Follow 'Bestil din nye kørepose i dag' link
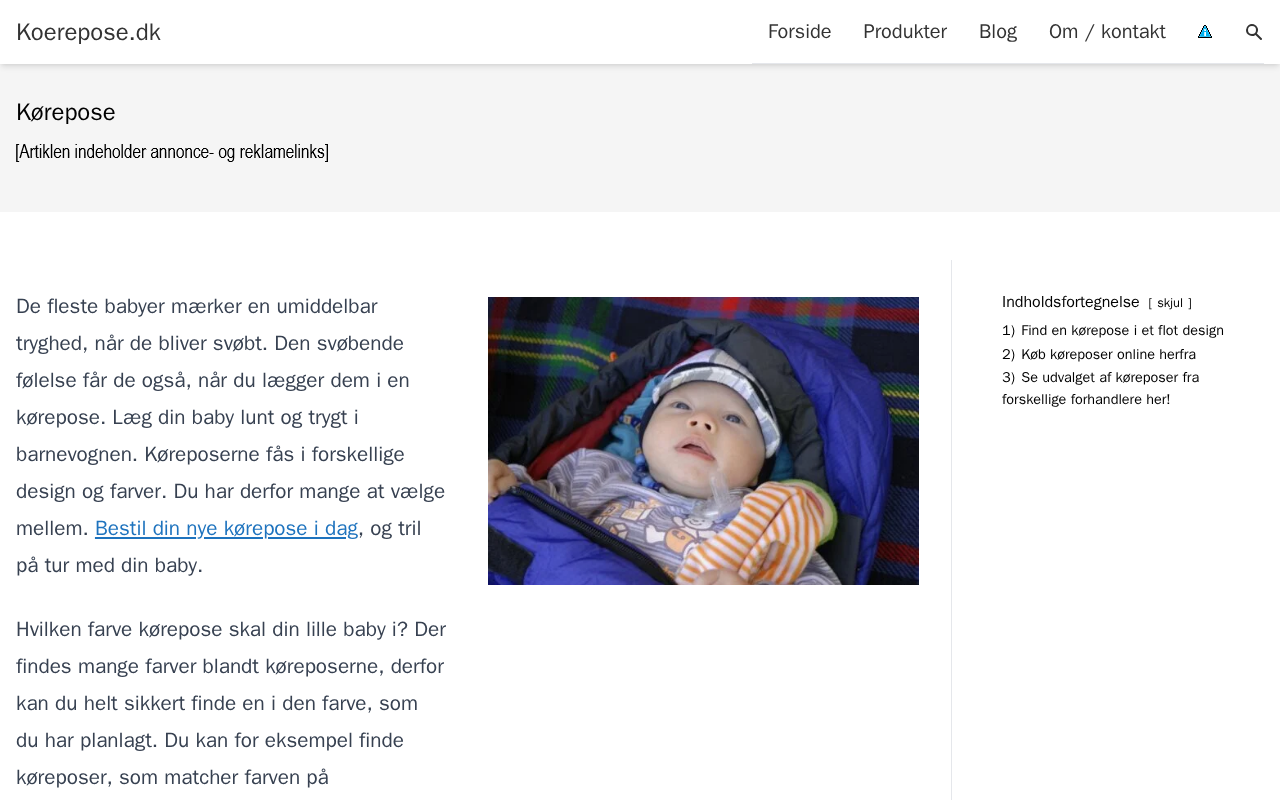The width and height of the screenshot is (1280, 800). (x=226, y=528)
